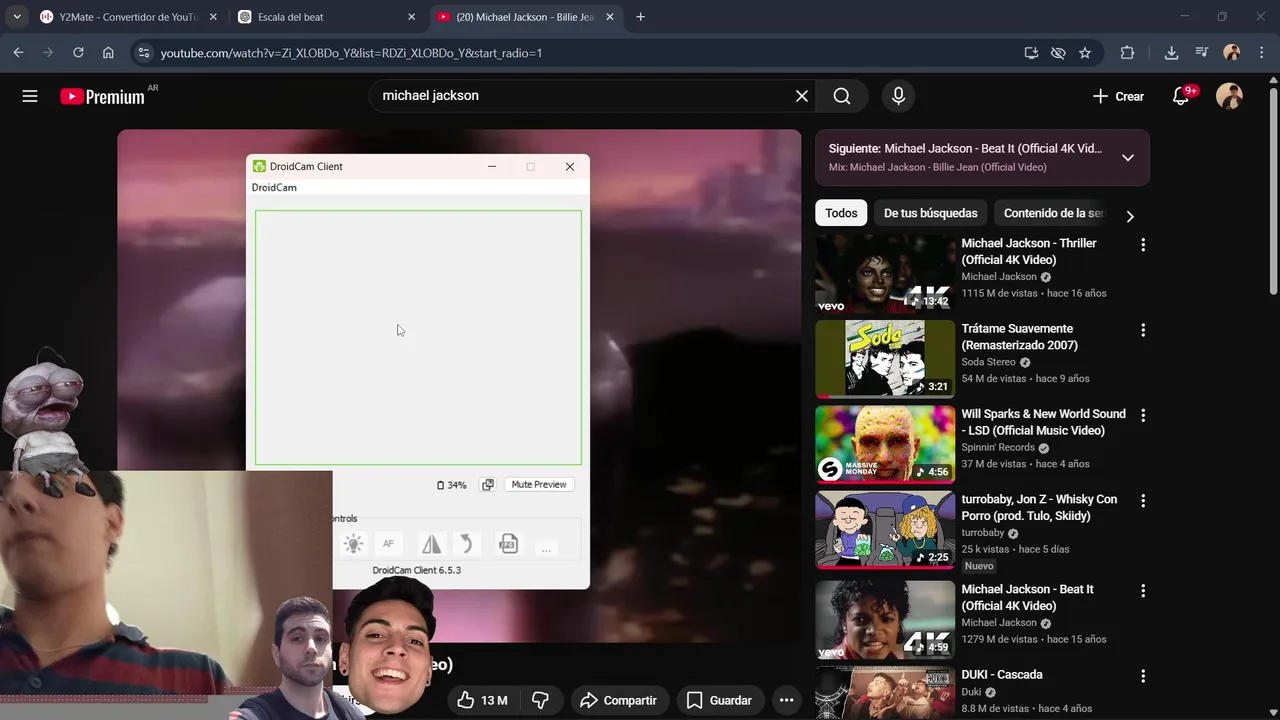1280x720 pixels.
Task: Go back with the browser back arrow
Action: coord(18,53)
